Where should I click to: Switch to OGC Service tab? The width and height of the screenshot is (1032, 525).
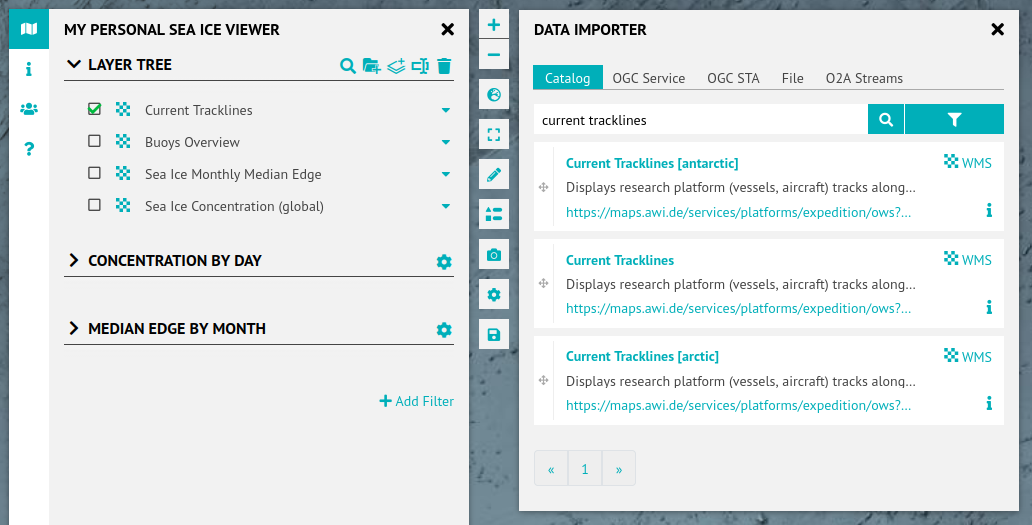coord(648,78)
